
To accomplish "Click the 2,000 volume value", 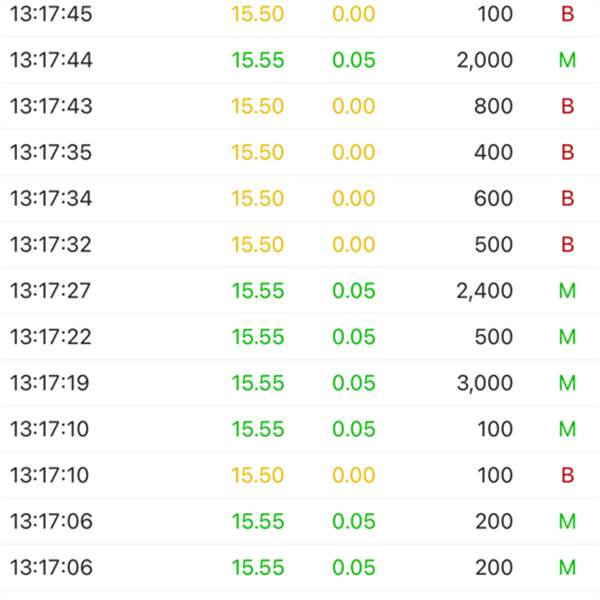I will point(484,60).
